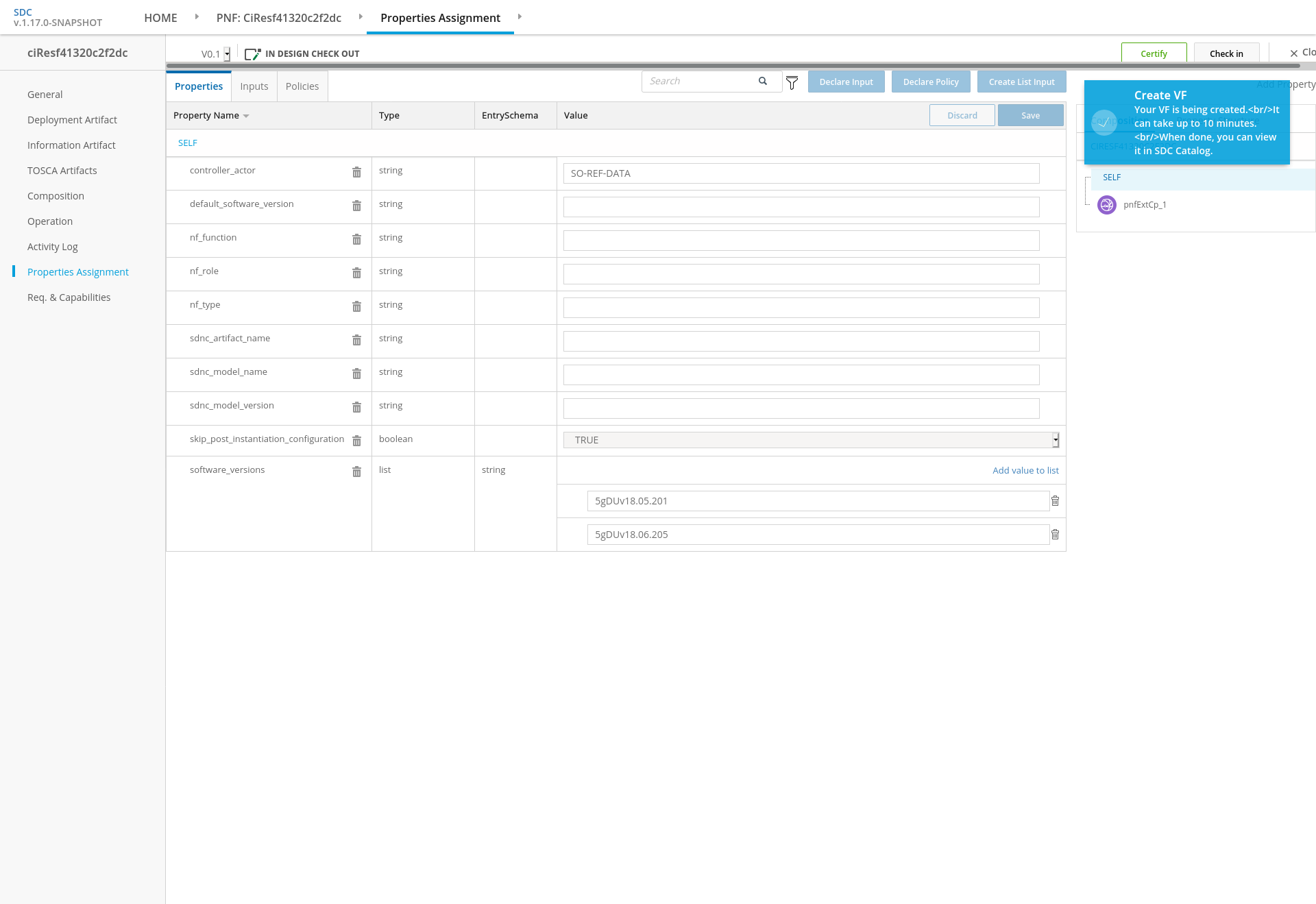Delete the default_software_version property
Screen dimensions: 1316x904
356,206
